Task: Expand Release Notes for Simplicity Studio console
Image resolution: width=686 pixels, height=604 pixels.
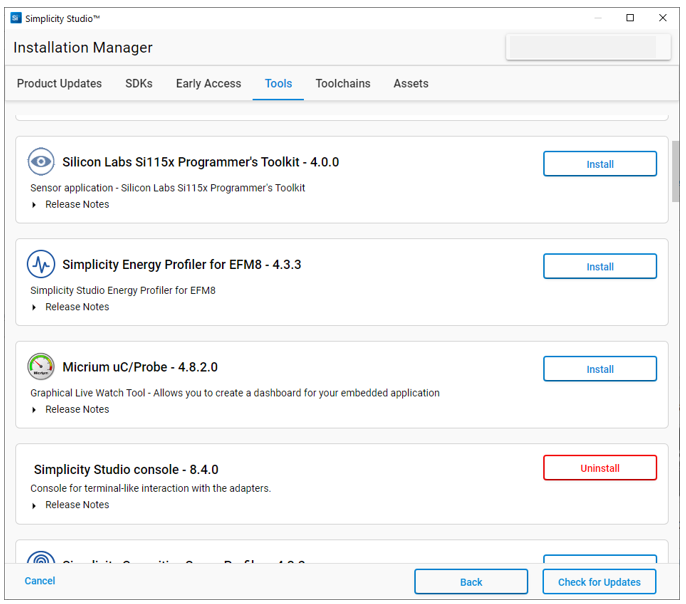Action: click(34, 505)
